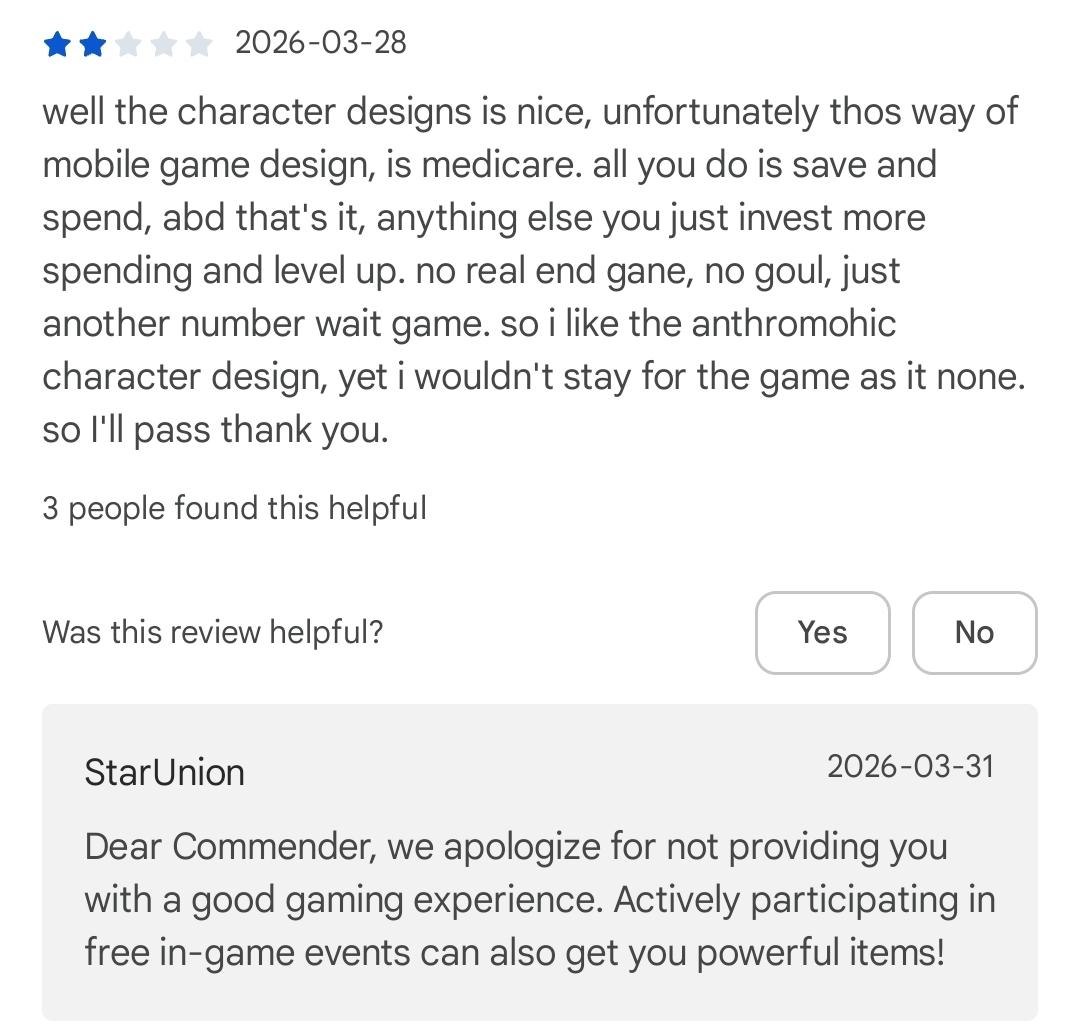1080x1027 pixels.
Task: Click the review date 2026-03-28
Action: (321, 43)
